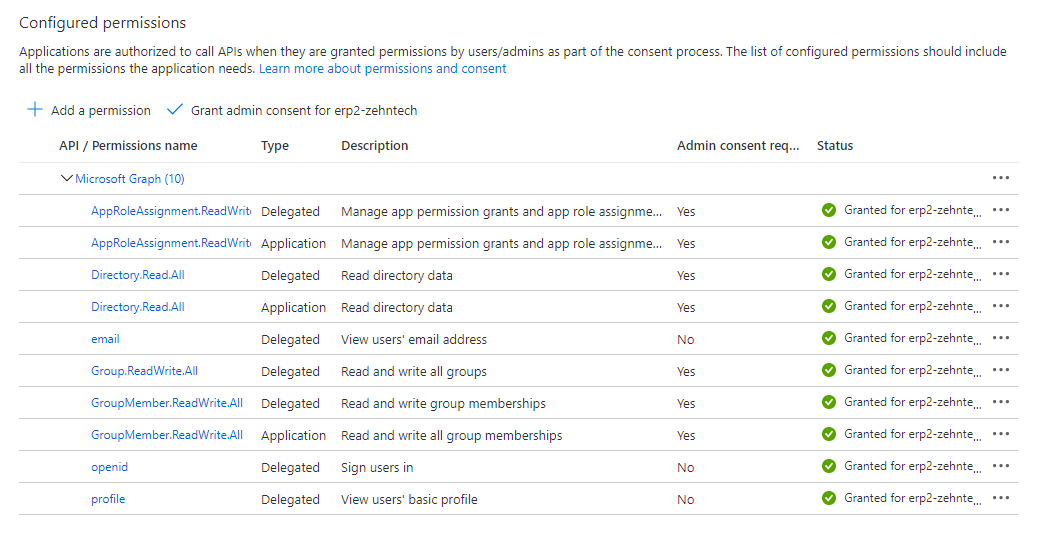Open the Learn more about permissions and consent link
This screenshot has height=539, width=1055.
pos(383,69)
